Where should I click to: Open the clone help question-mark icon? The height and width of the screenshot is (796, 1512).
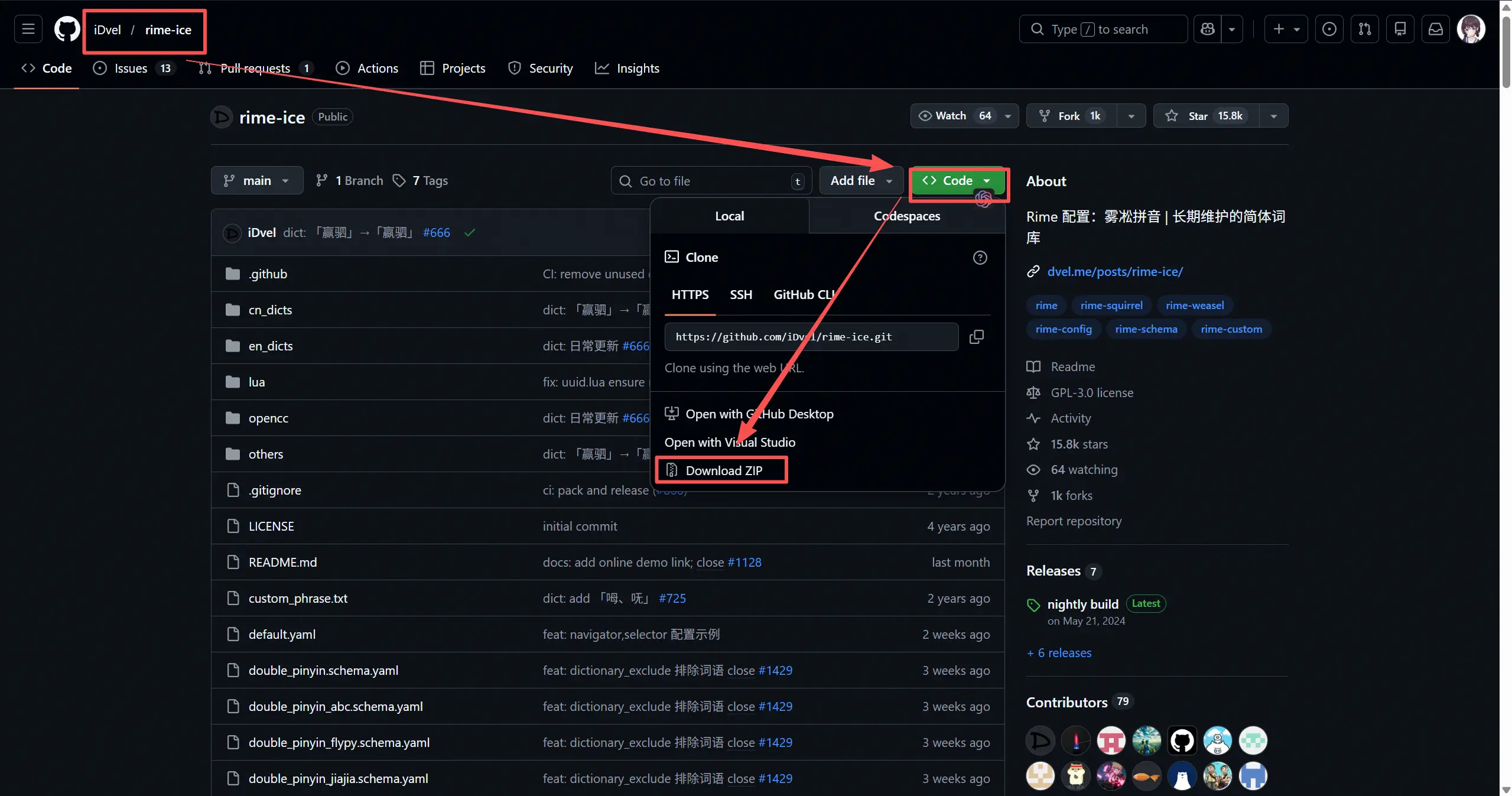(x=980, y=258)
